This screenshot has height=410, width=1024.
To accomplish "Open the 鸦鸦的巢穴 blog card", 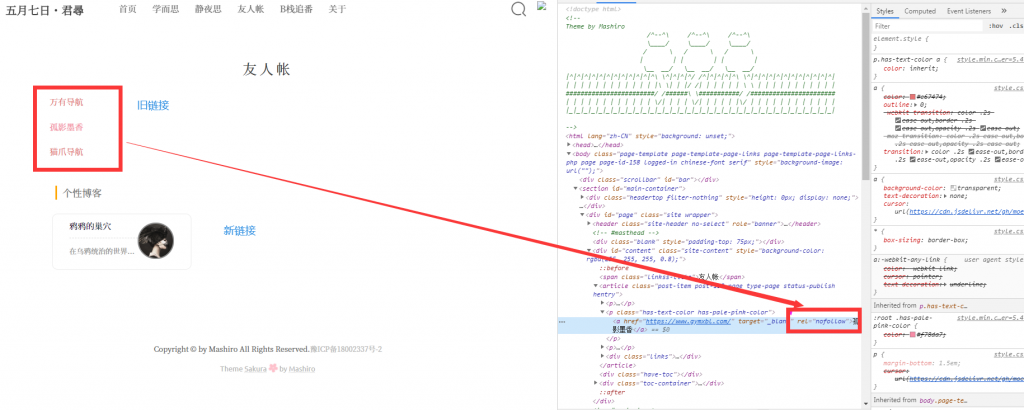I will [121, 241].
